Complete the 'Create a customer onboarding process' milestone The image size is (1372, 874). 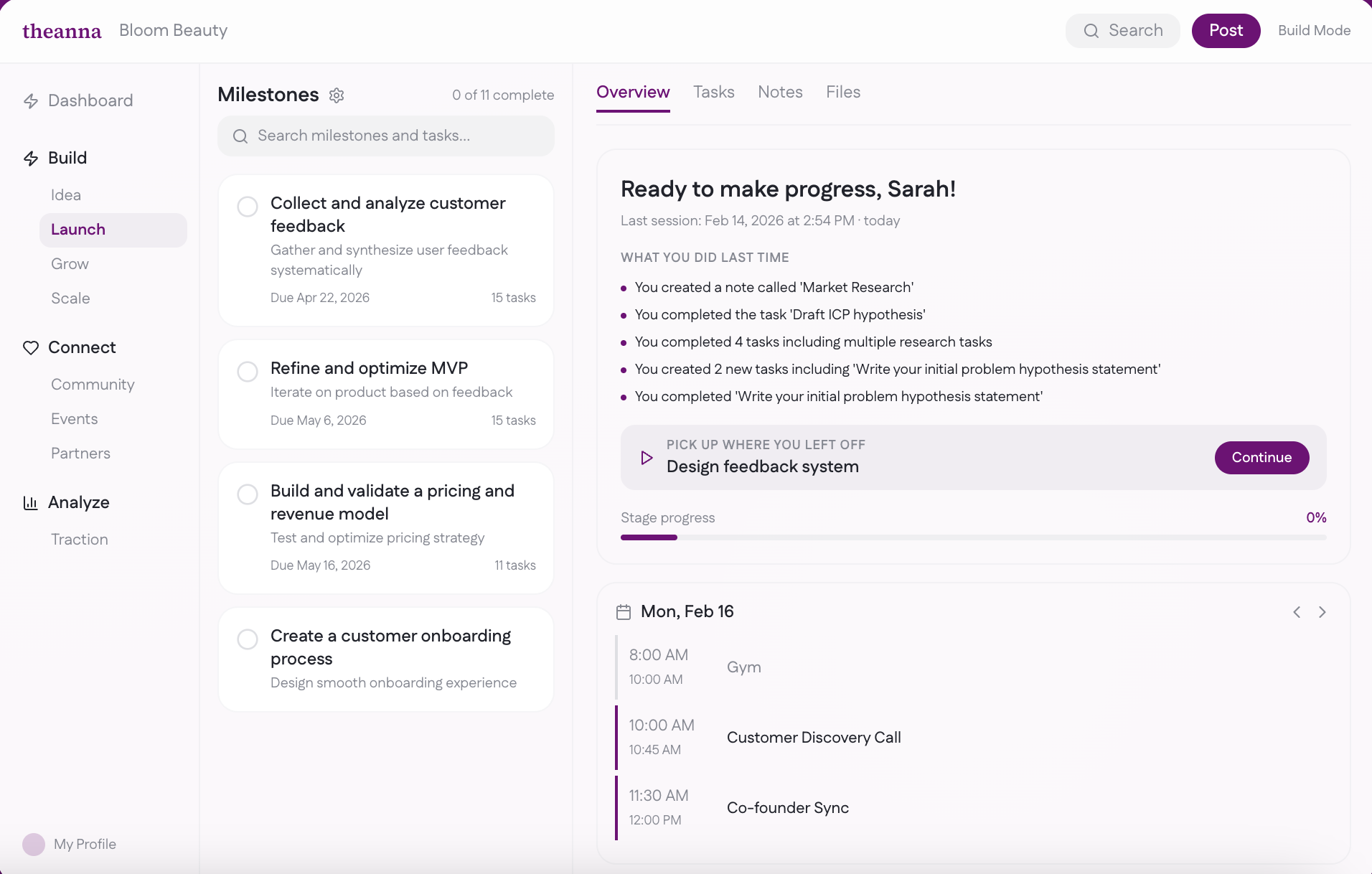[x=247, y=639]
